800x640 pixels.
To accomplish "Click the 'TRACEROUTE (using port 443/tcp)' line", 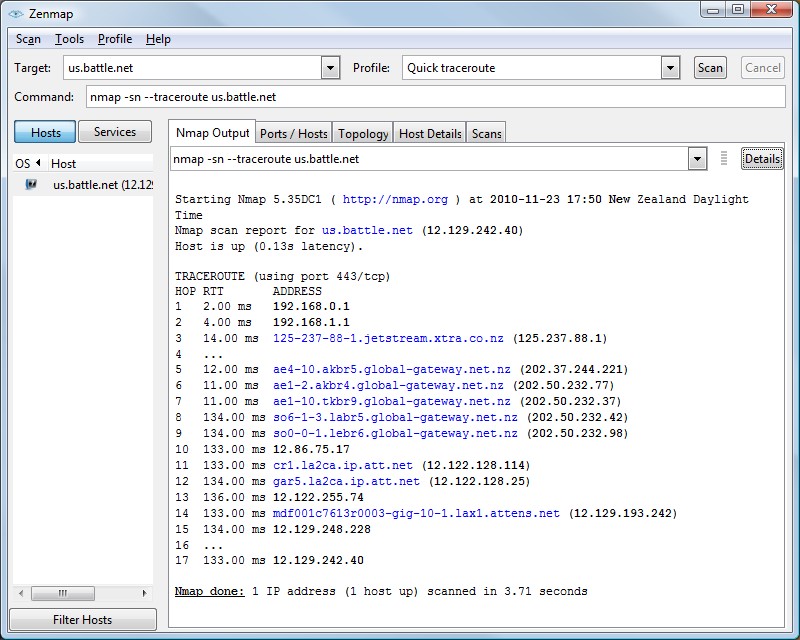I will tap(283, 276).
